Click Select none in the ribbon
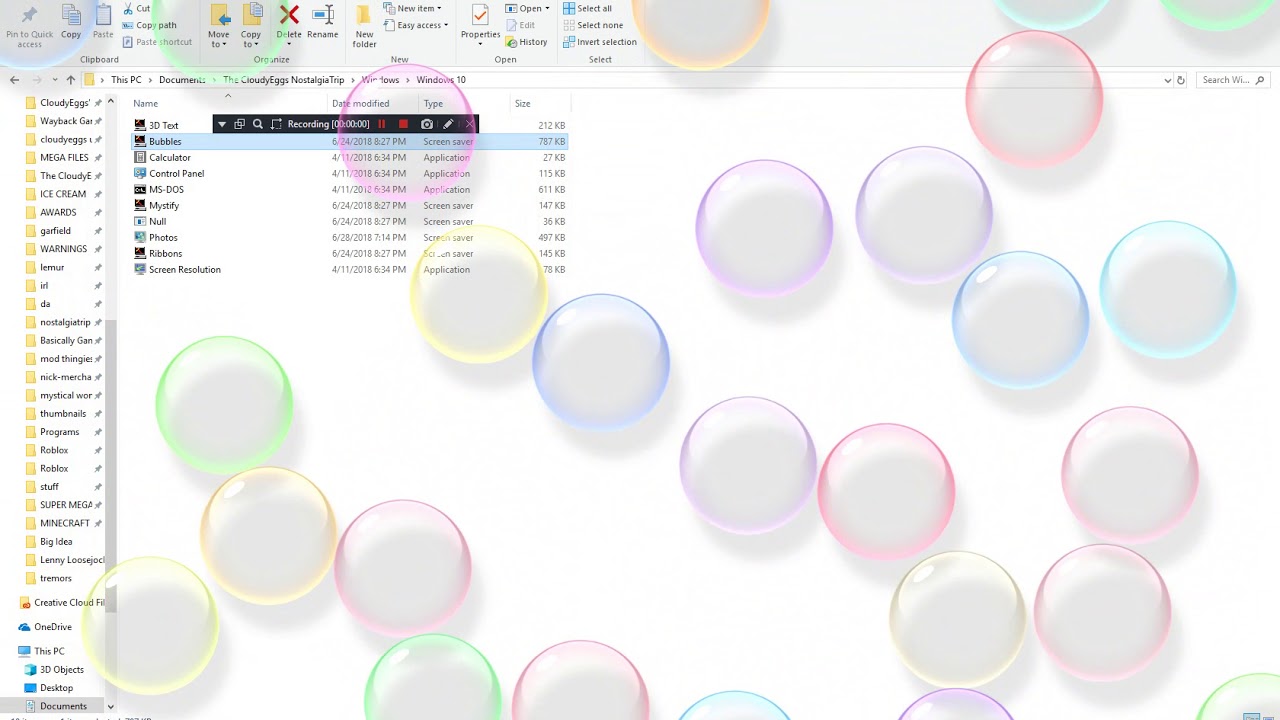 tap(592, 25)
